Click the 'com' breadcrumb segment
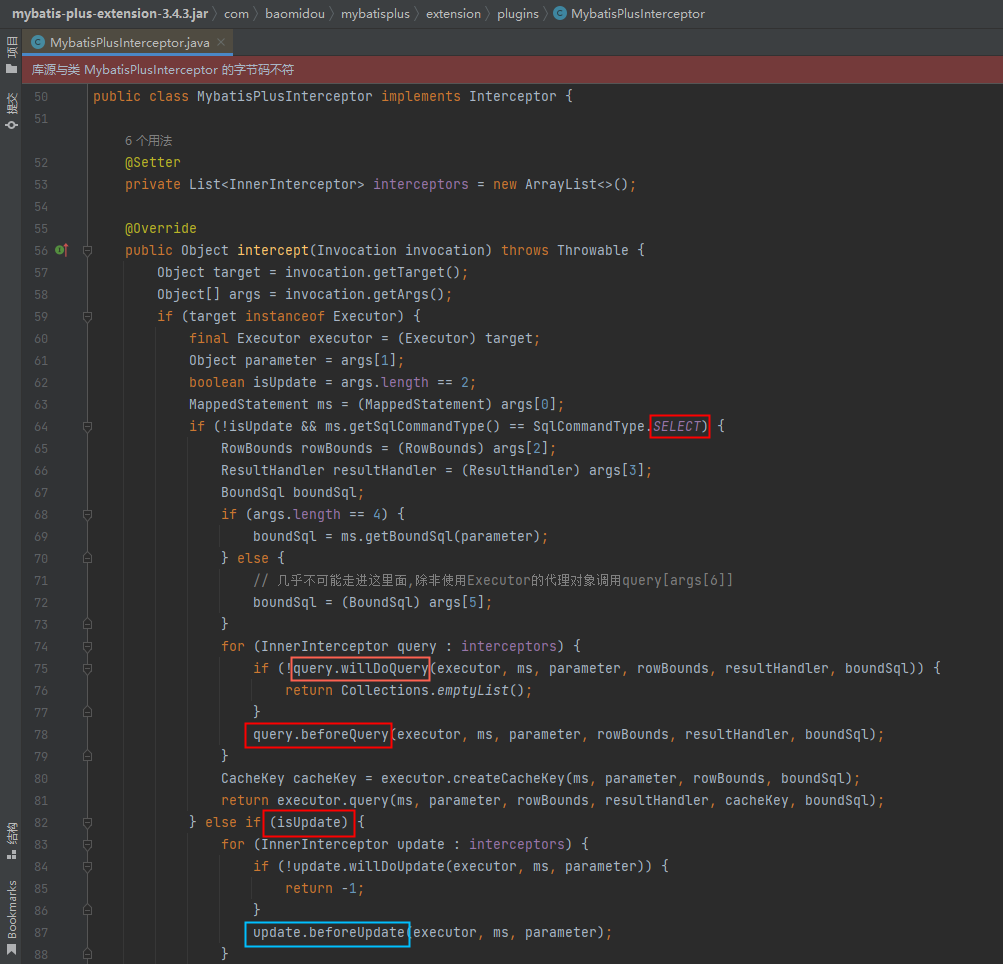The width and height of the screenshot is (1003, 964). tap(236, 13)
